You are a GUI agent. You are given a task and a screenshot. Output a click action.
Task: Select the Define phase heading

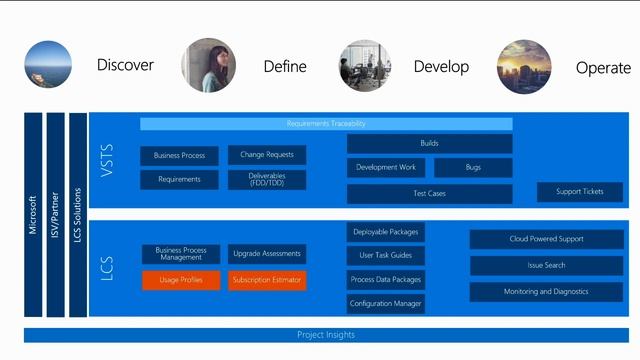[x=285, y=67]
